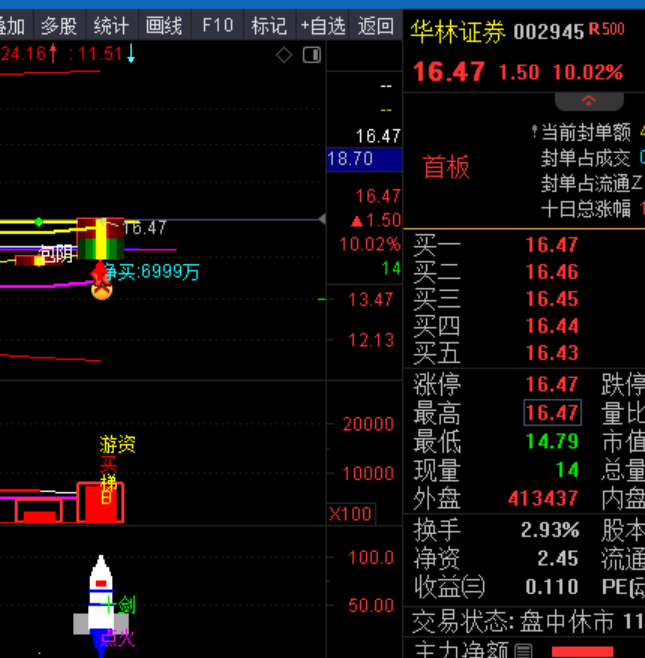The width and height of the screenshot is (645, 658).
Task: Click stock code 002945
Action: [x=549, y=32]
